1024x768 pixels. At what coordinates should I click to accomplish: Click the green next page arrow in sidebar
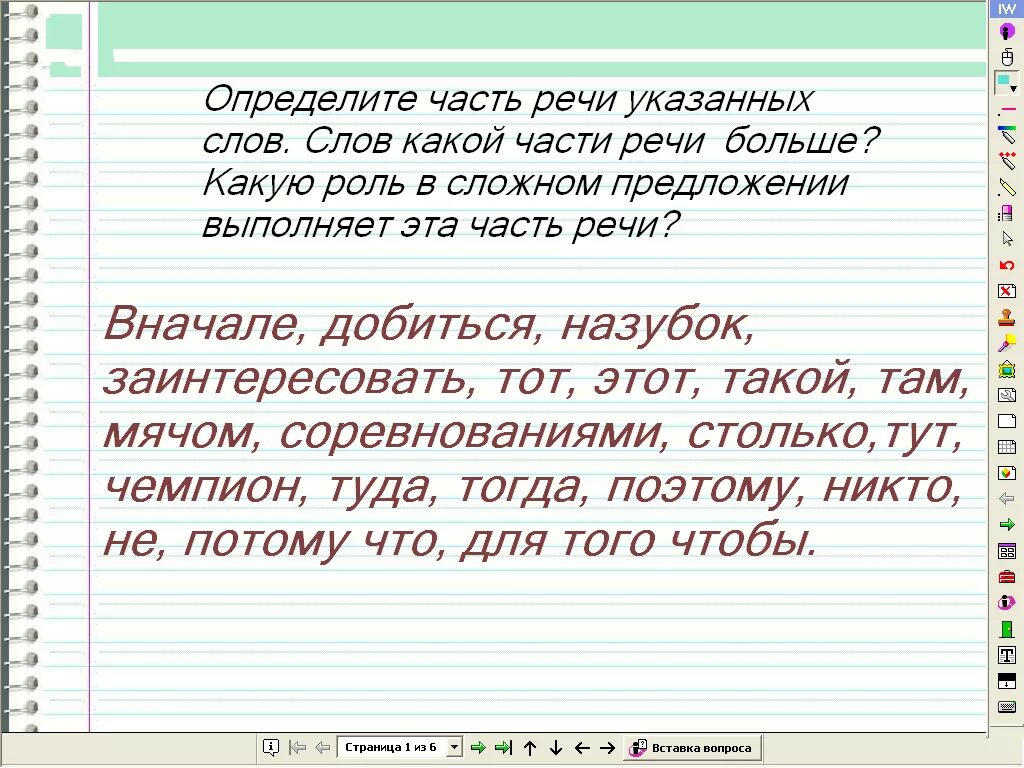click(1006, 524)
